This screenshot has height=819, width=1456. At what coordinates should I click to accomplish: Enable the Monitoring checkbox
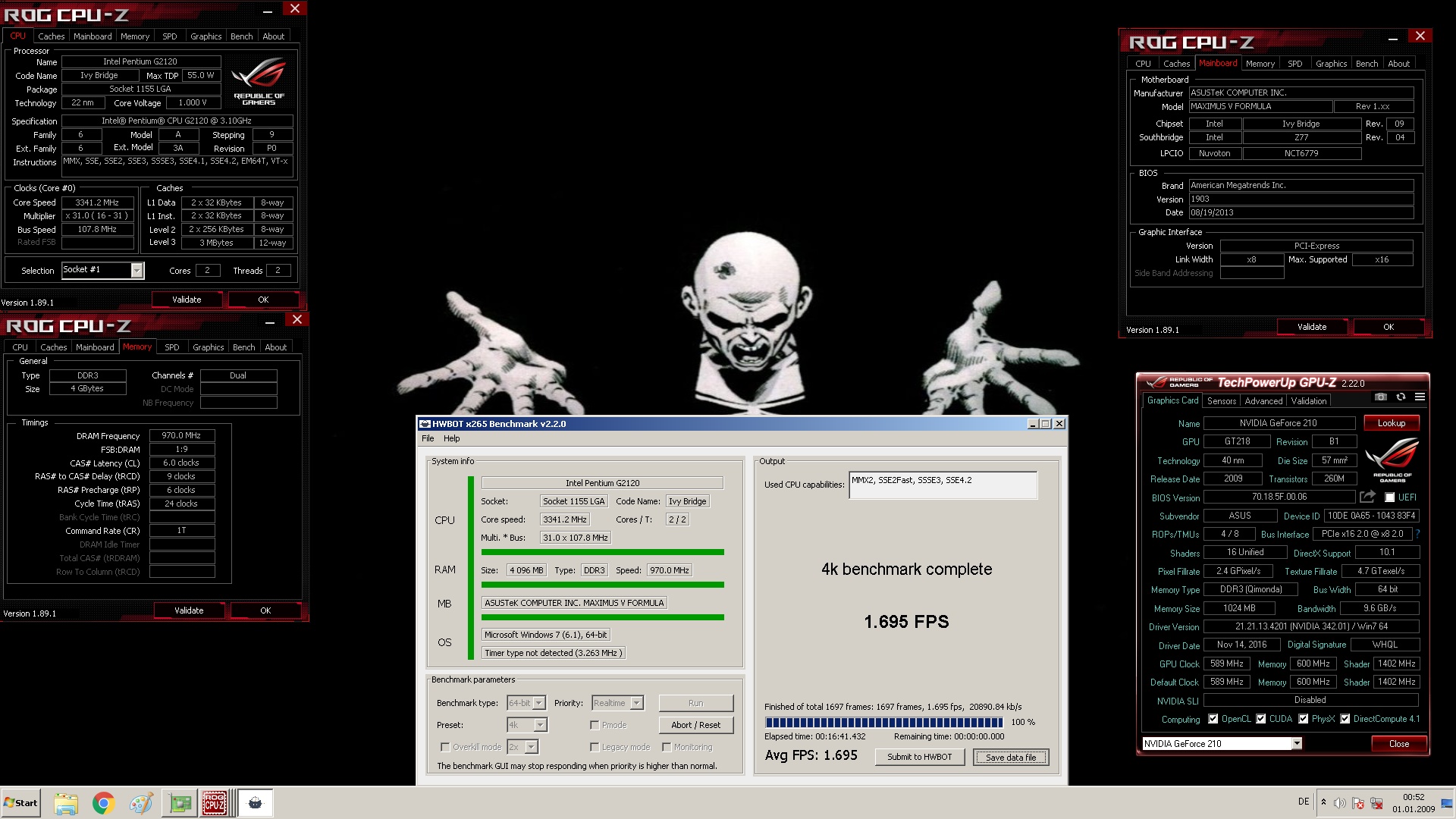tap(666, 747)
